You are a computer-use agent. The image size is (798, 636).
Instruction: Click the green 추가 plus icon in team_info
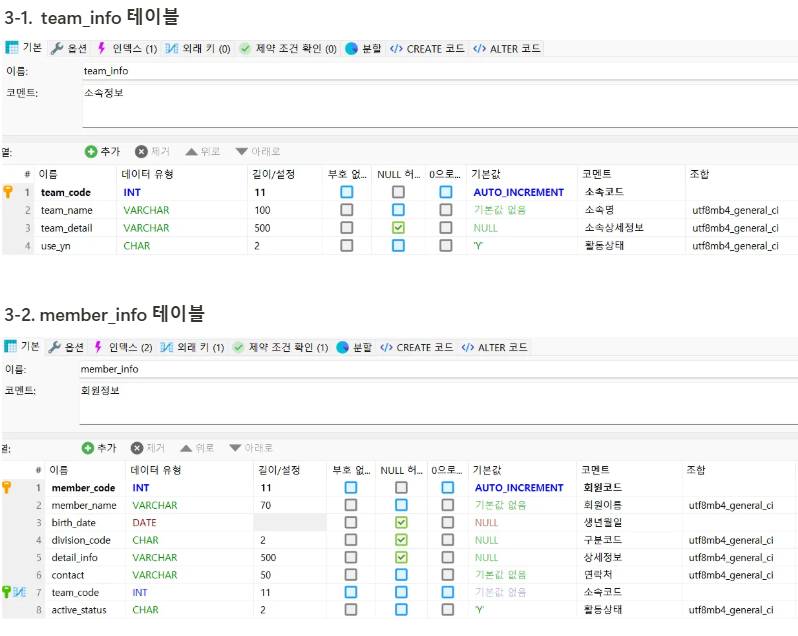[x=91, y=151]
